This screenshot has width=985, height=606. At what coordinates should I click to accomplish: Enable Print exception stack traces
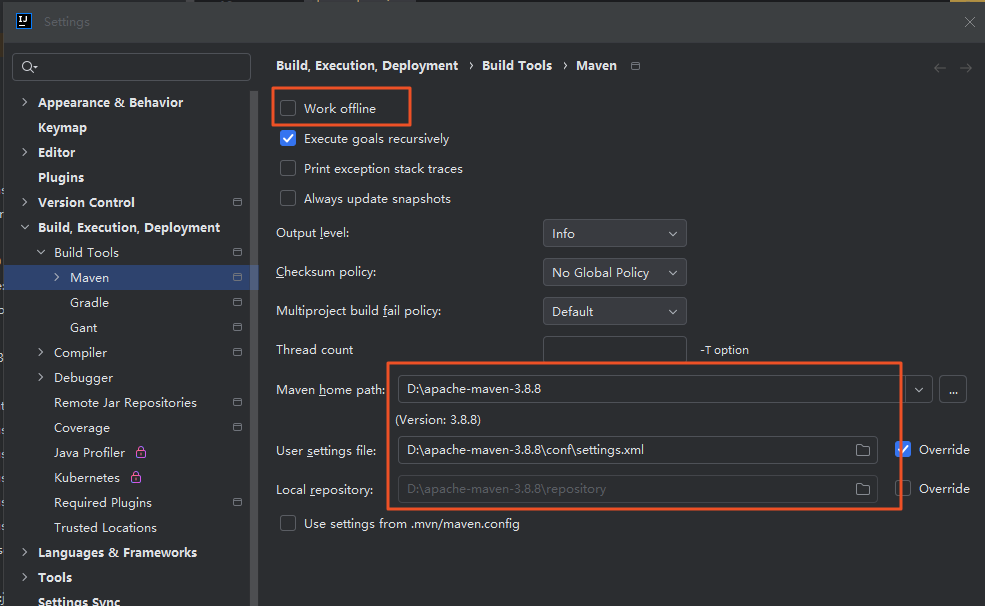288,168
